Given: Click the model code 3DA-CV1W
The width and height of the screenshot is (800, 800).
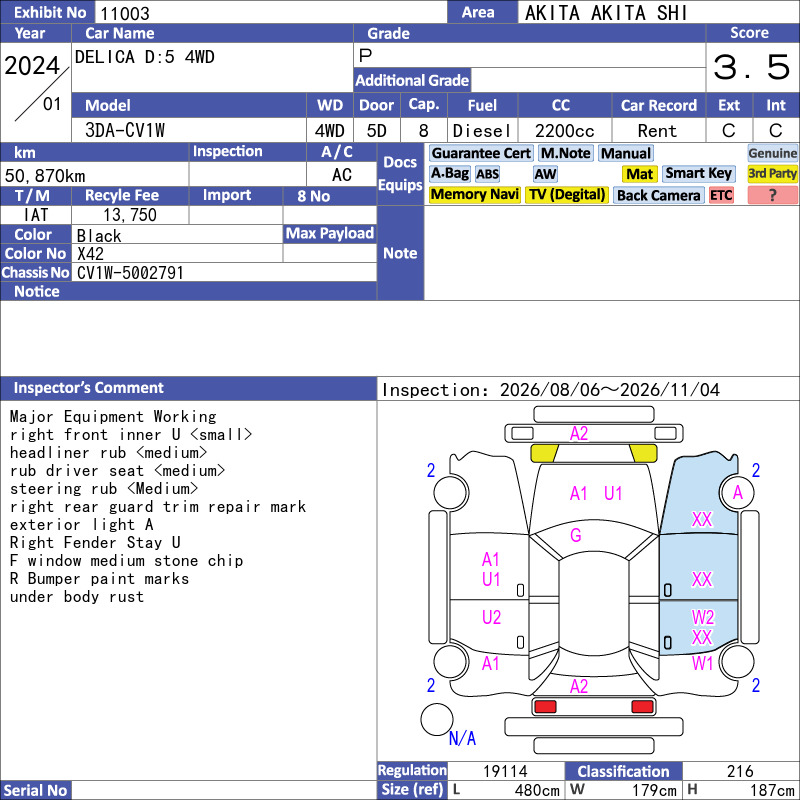Looking at the screenshot, I should point(125,131).
